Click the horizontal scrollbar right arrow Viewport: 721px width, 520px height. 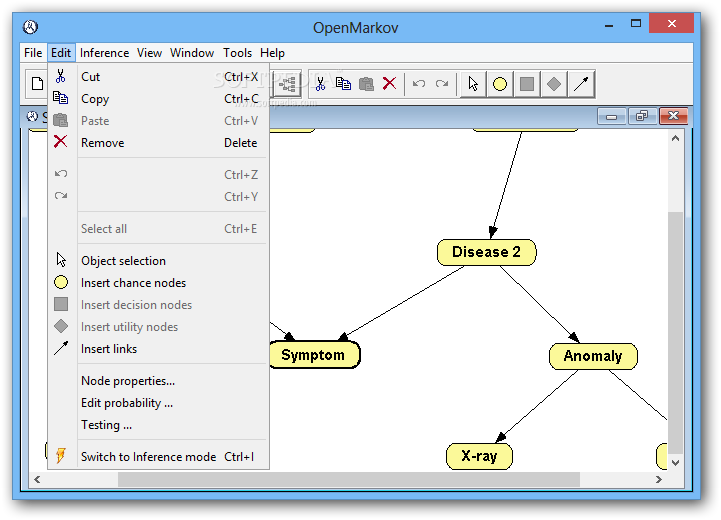coord(659,480)
